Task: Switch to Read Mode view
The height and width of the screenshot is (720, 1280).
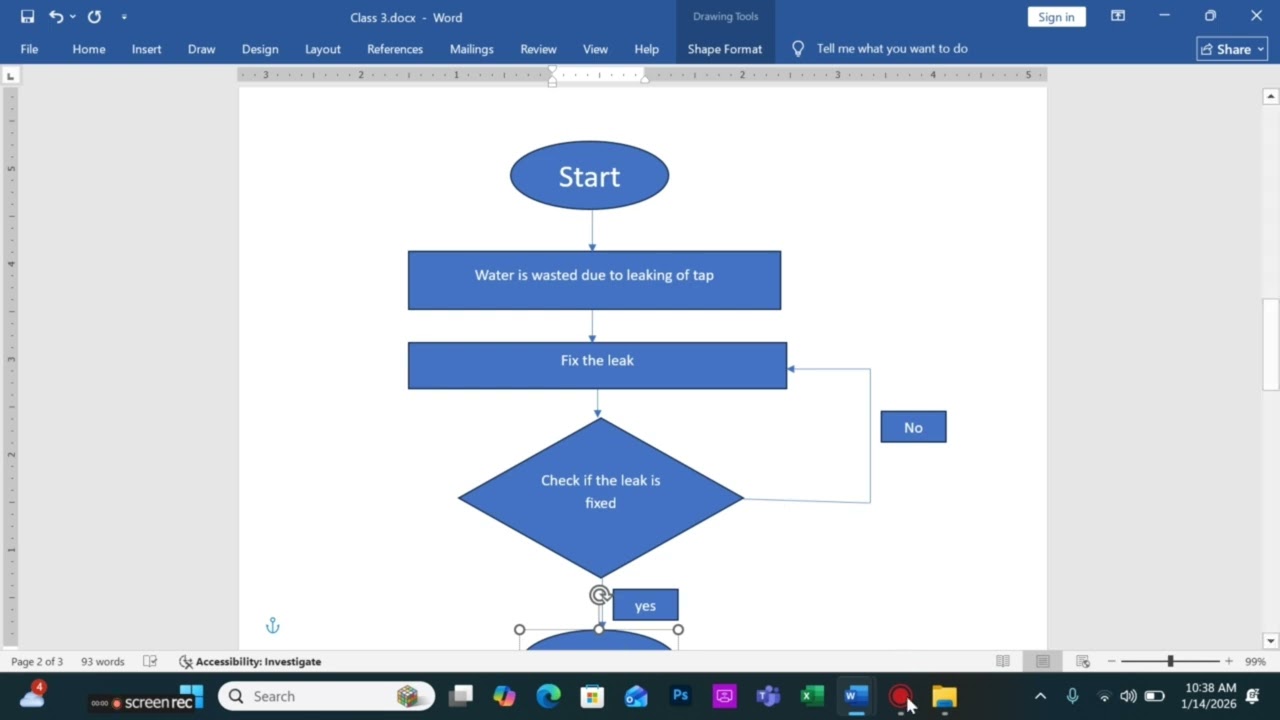Action: (1003, 662)
